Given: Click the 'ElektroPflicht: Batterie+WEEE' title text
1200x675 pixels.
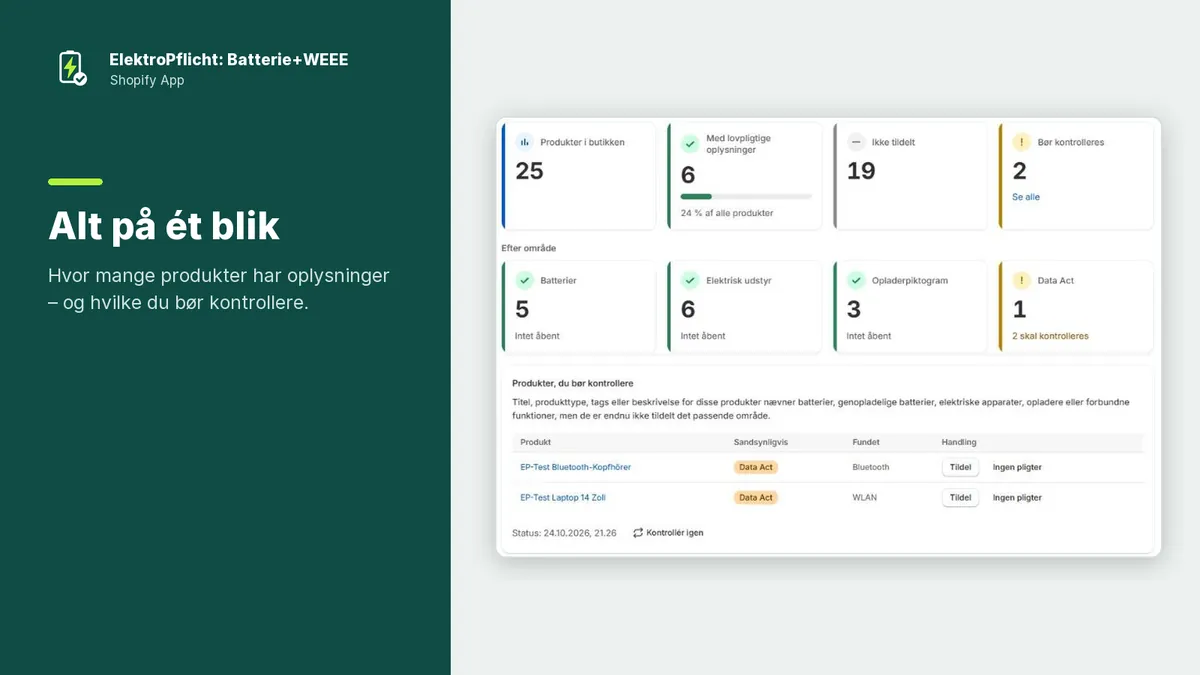Looking at the screenshot, I should (229, 59).
